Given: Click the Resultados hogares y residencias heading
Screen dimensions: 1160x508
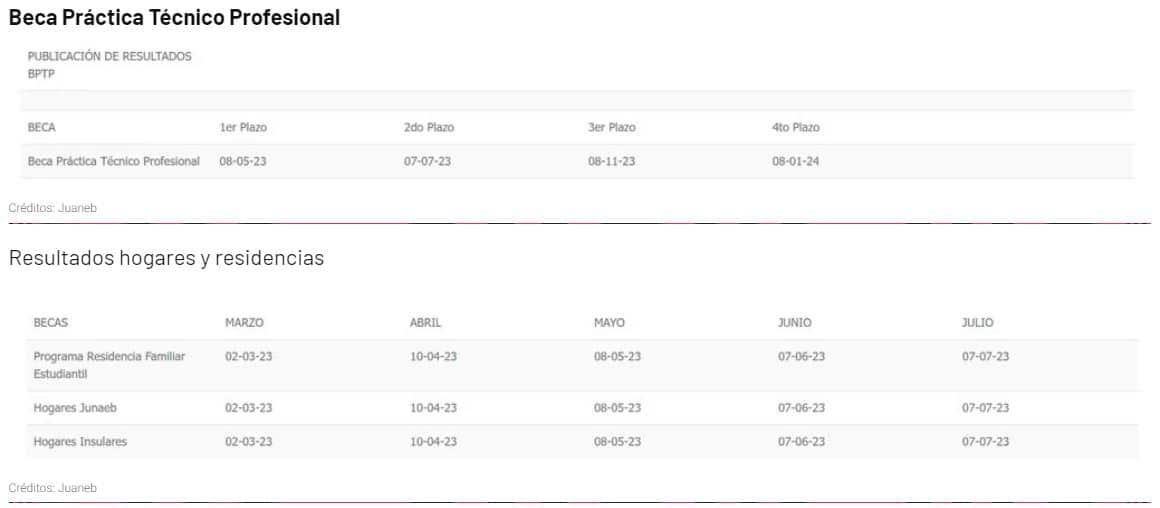Looking at the screenshot, I should tap(167, 258).
